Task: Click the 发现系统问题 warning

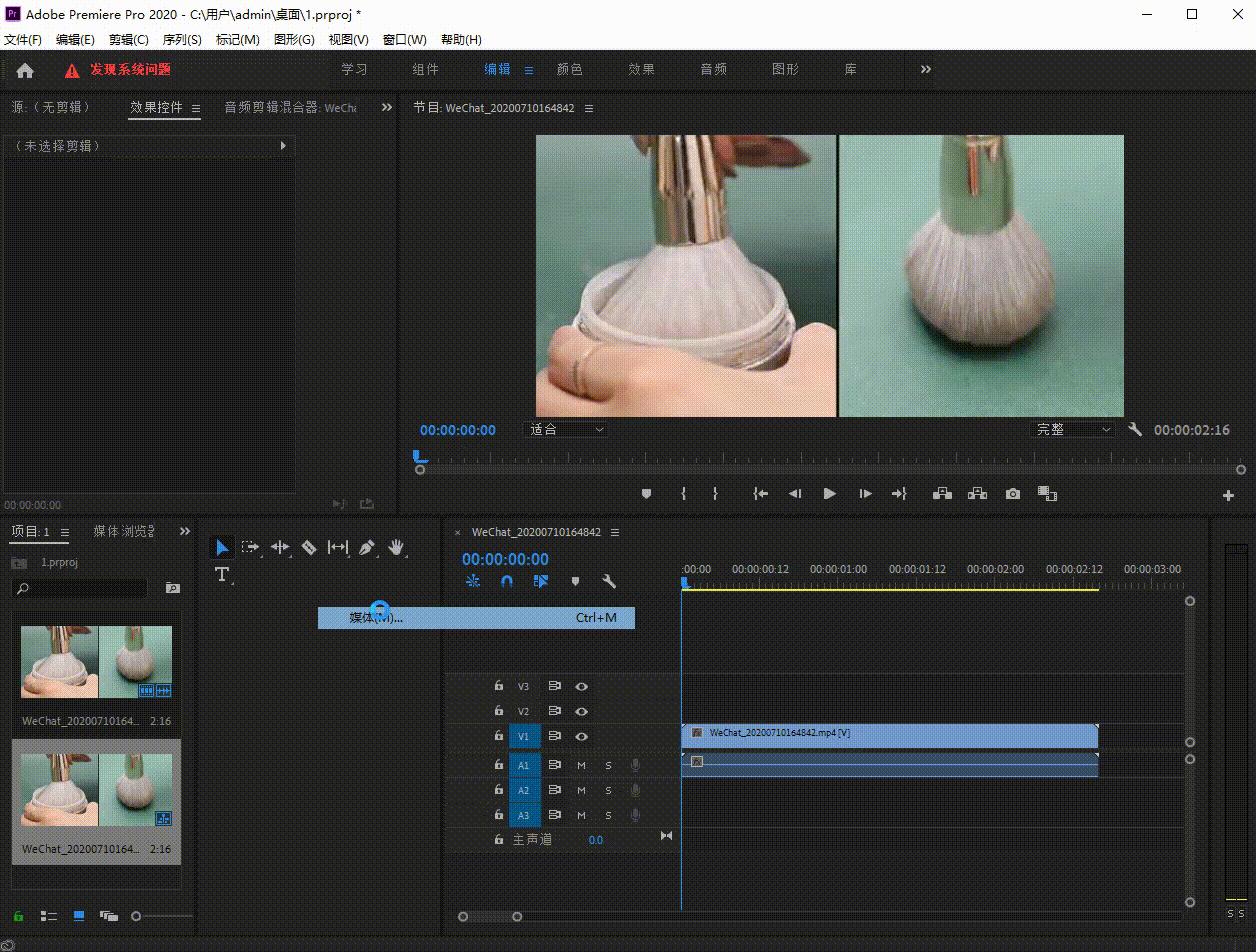Action: point(130,70)
